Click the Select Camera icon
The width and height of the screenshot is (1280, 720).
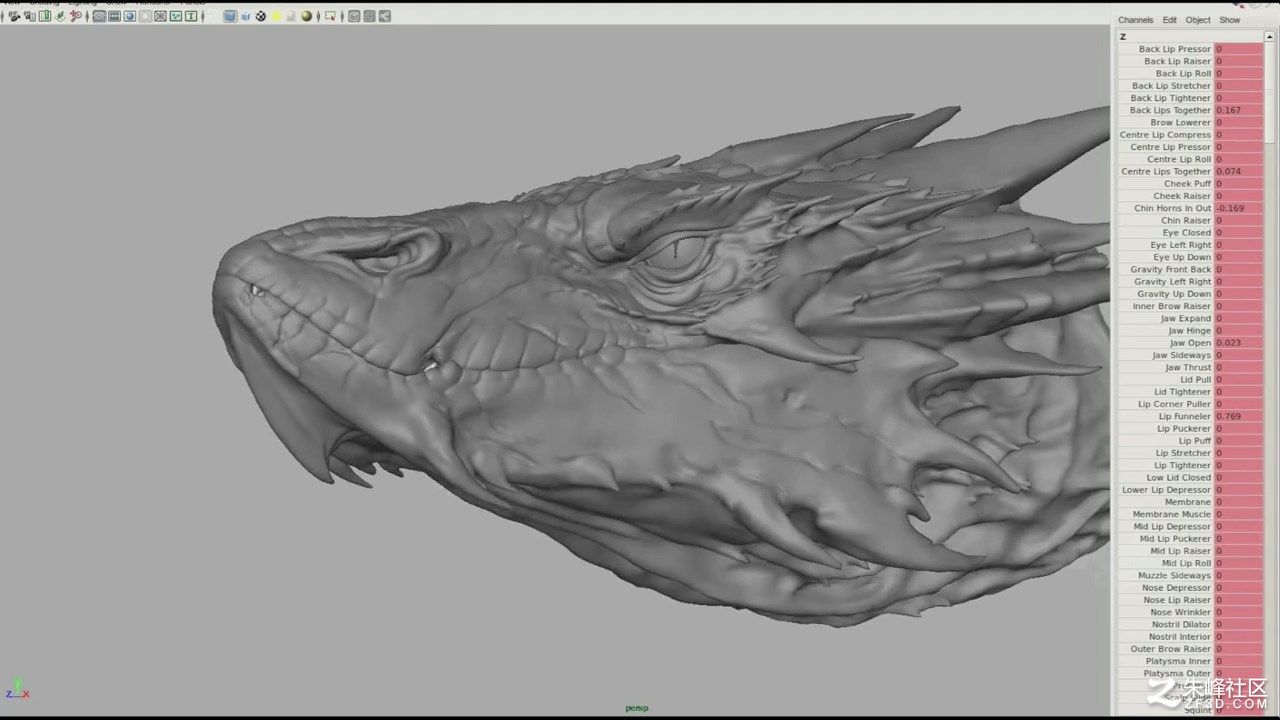(14, 16)
